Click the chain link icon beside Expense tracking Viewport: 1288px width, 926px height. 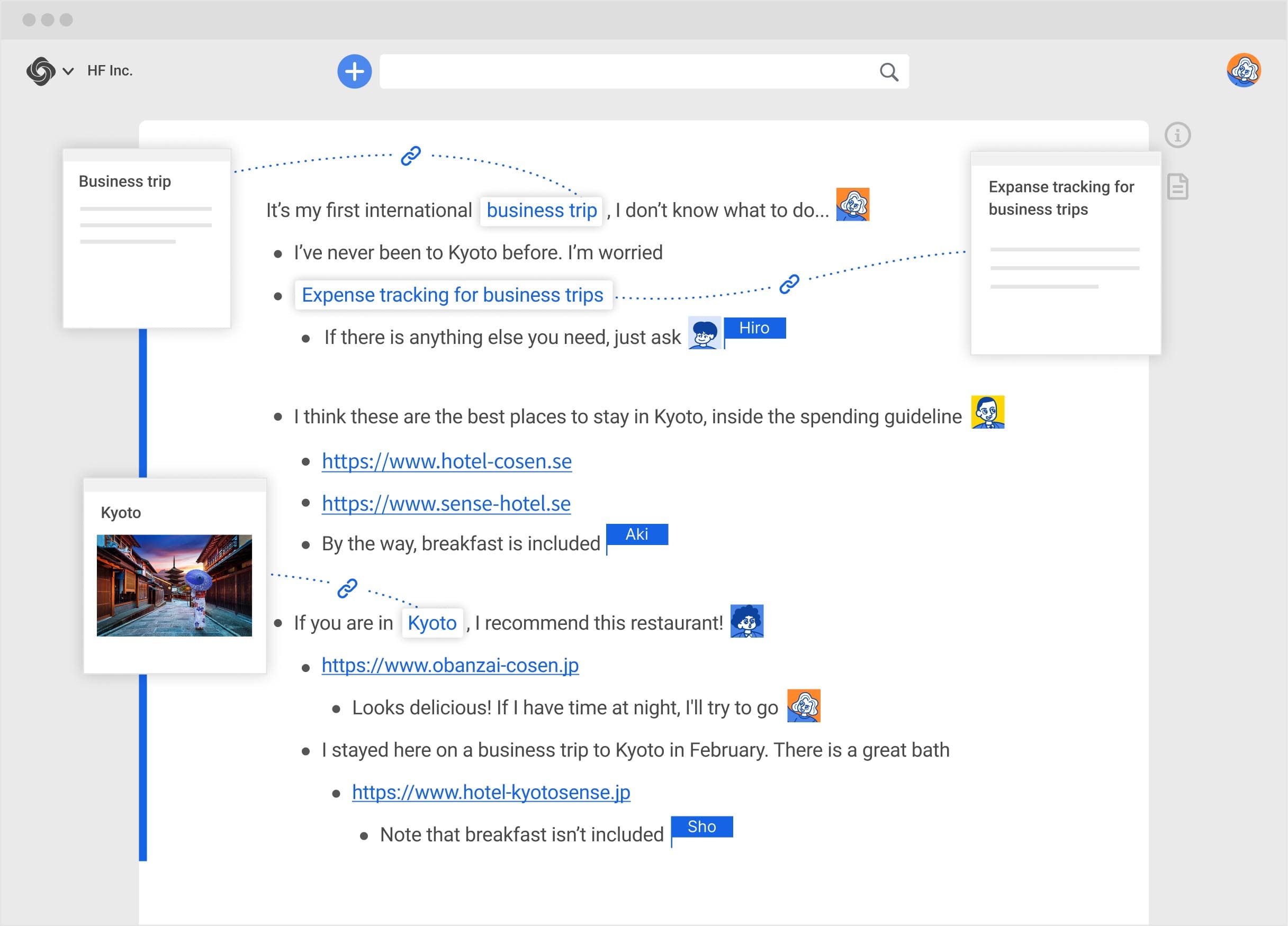(789, 284)
